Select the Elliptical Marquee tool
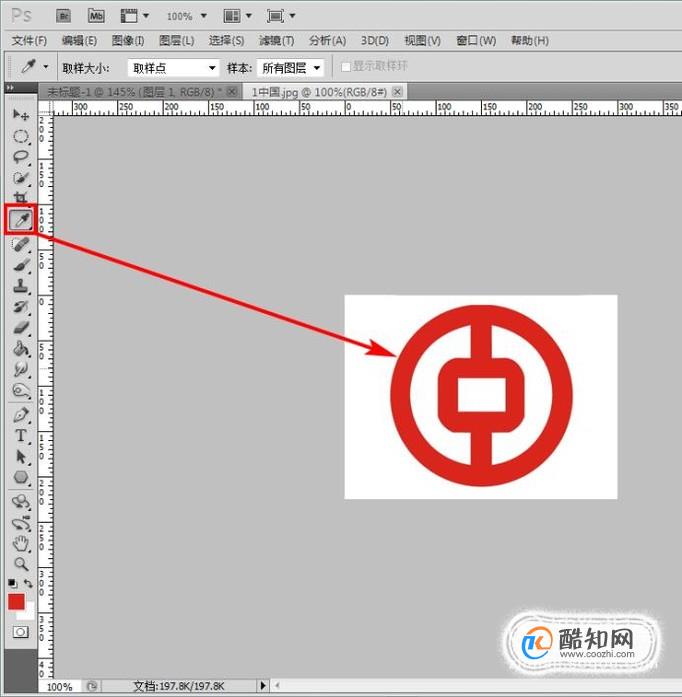This screenshot has width=682, height=697. coord(20,136)
